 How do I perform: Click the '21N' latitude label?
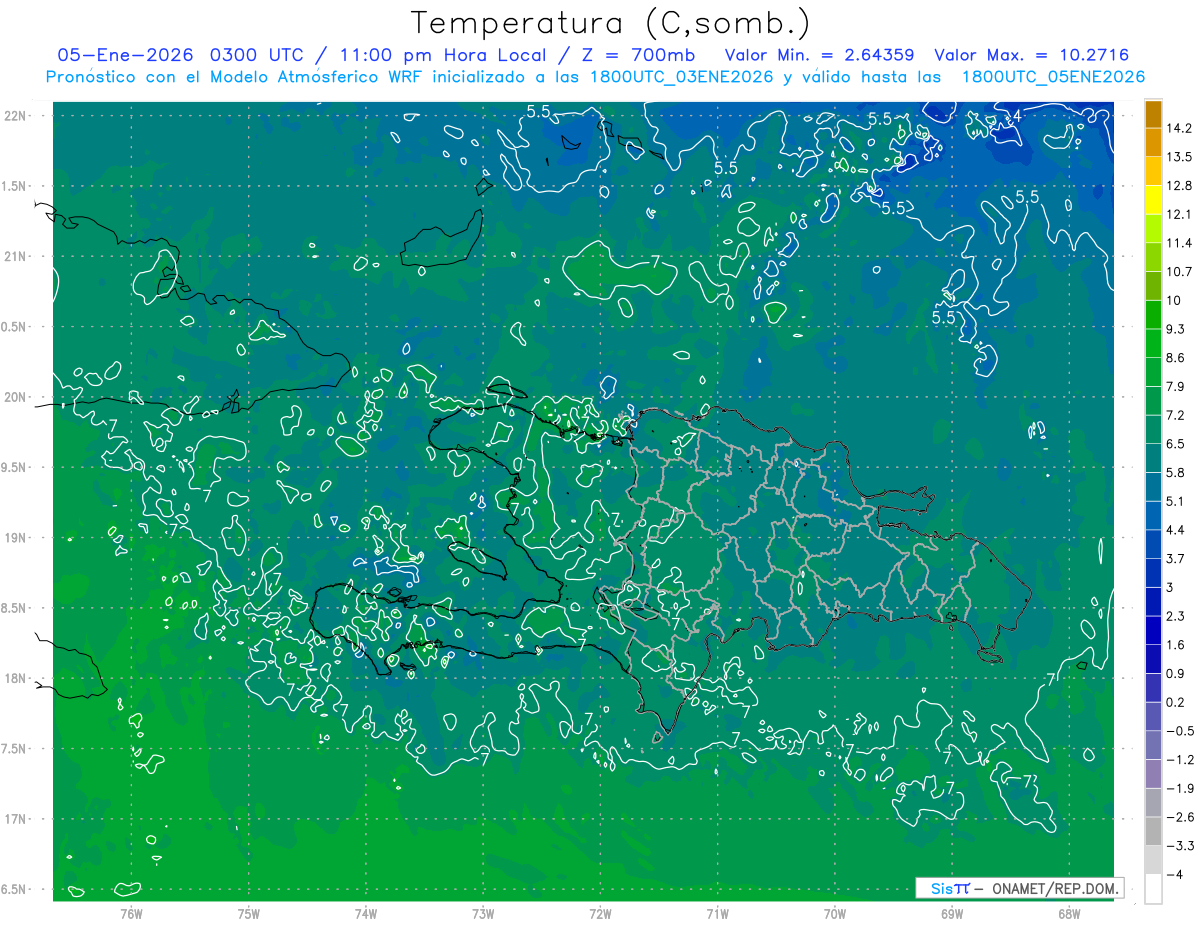[x=17, y=256]
